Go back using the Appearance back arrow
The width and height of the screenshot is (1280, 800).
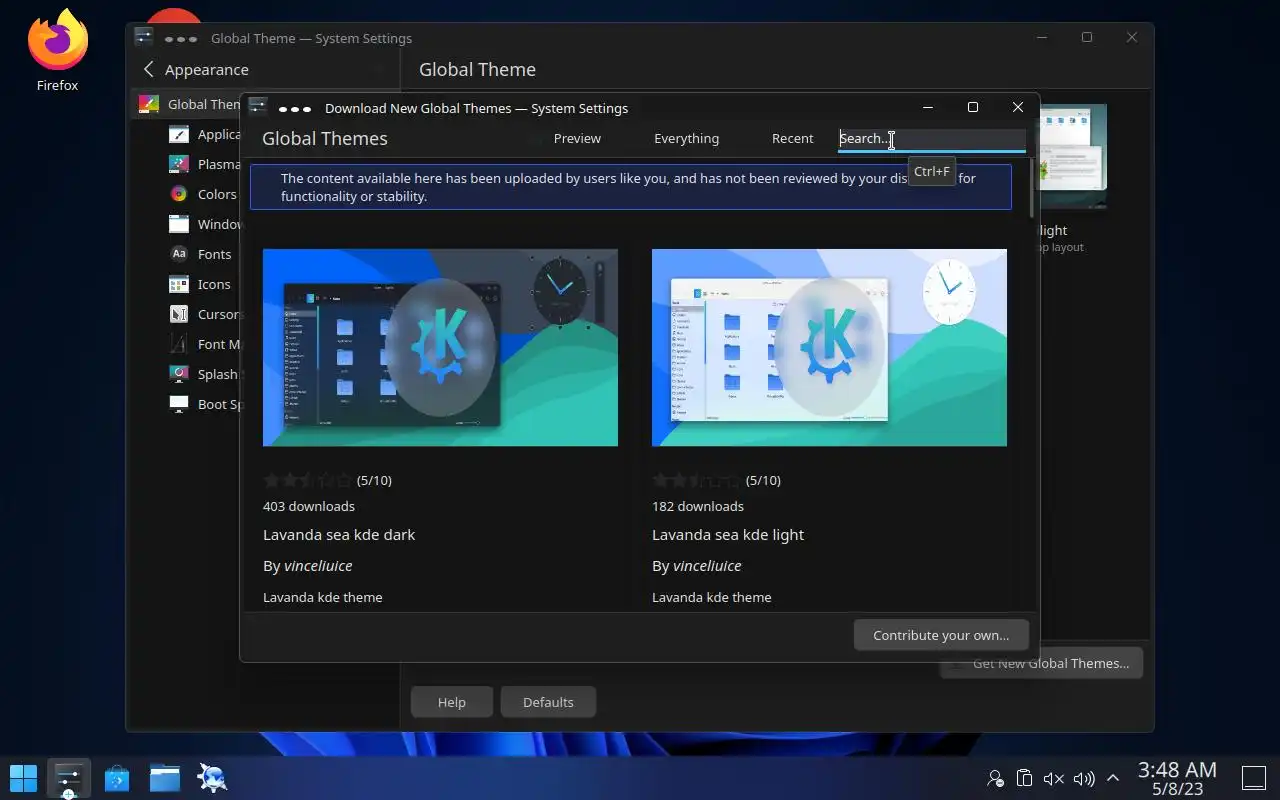point(149,69)
